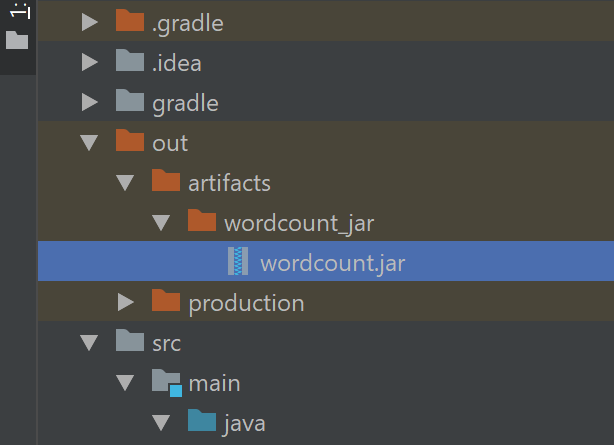Select the "production" label
614x445 pixels.
[246, 304]
